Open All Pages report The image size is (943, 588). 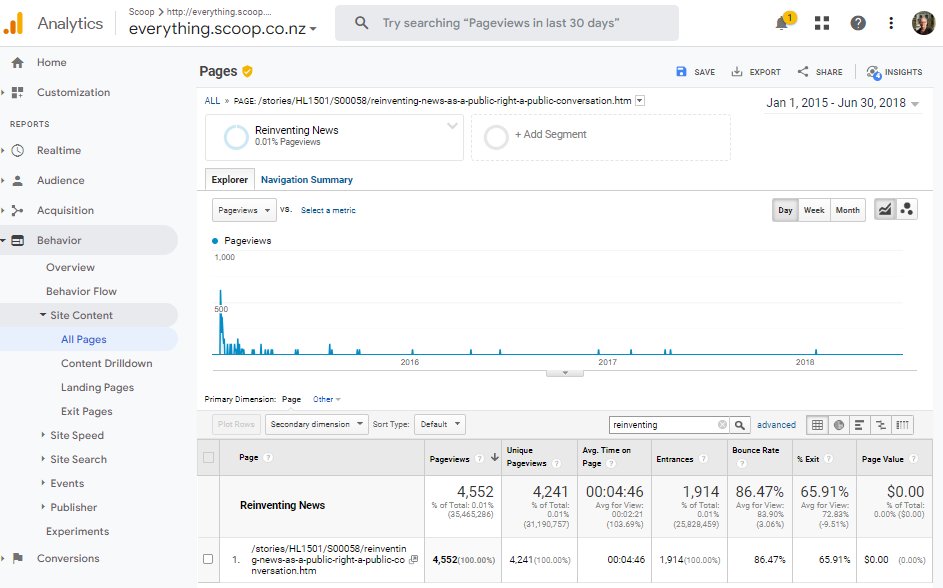click(84, 339)
